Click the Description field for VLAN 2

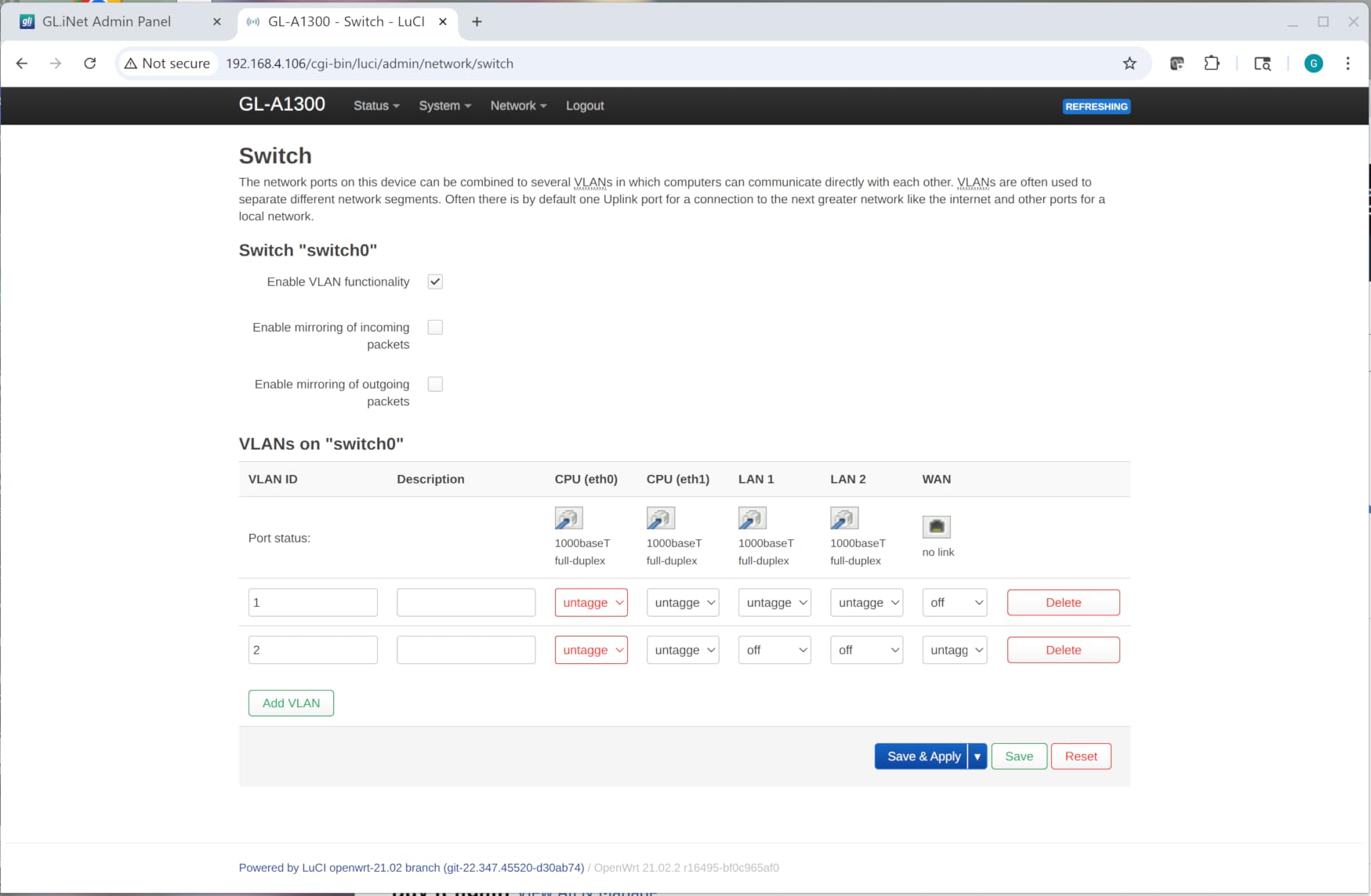coord(466,650)
